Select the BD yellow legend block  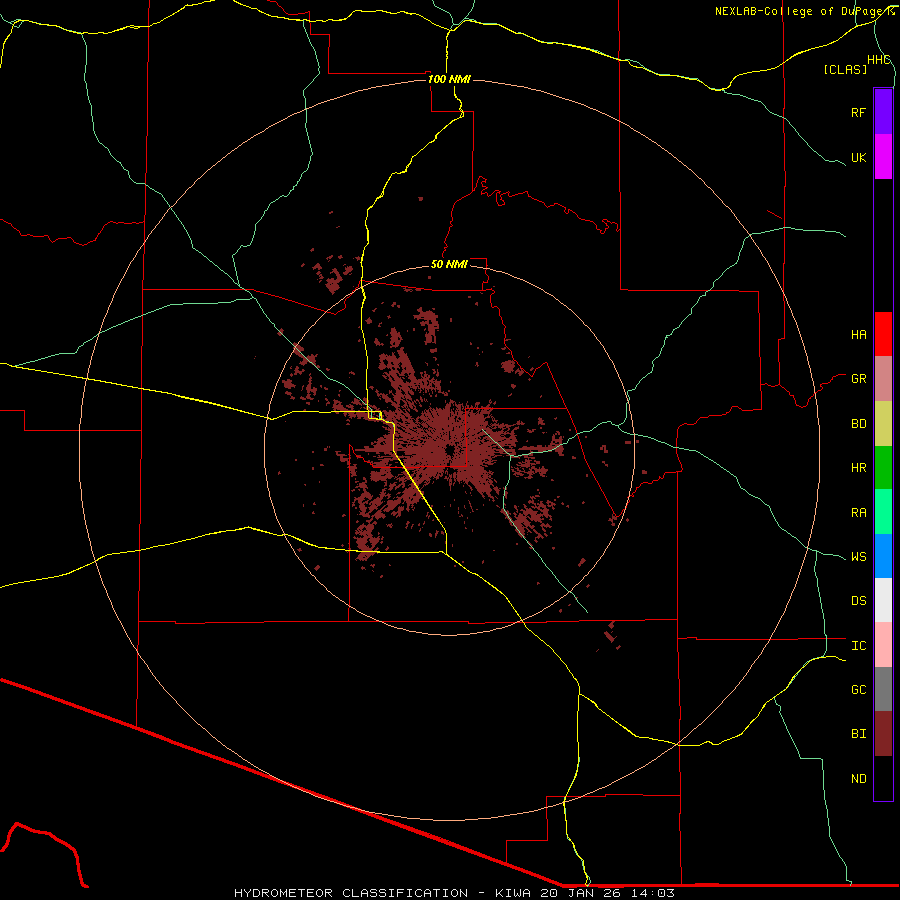coord(883,424)
